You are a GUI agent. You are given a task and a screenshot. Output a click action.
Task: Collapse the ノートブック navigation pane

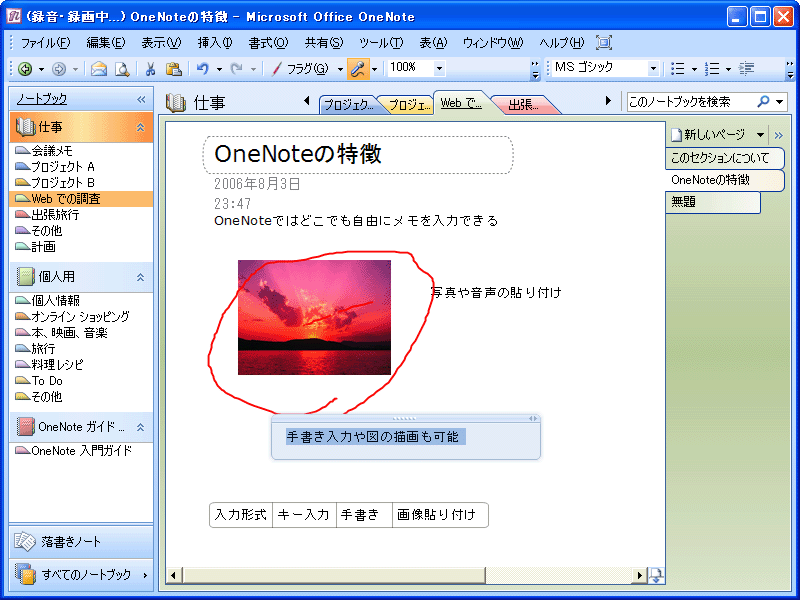click(141, 99)
